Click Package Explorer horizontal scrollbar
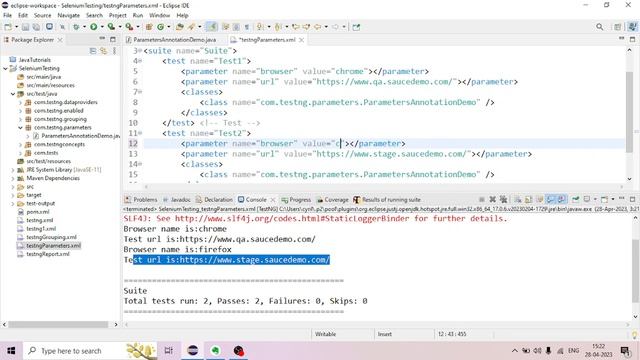The image size is (640, 360). 58,324
